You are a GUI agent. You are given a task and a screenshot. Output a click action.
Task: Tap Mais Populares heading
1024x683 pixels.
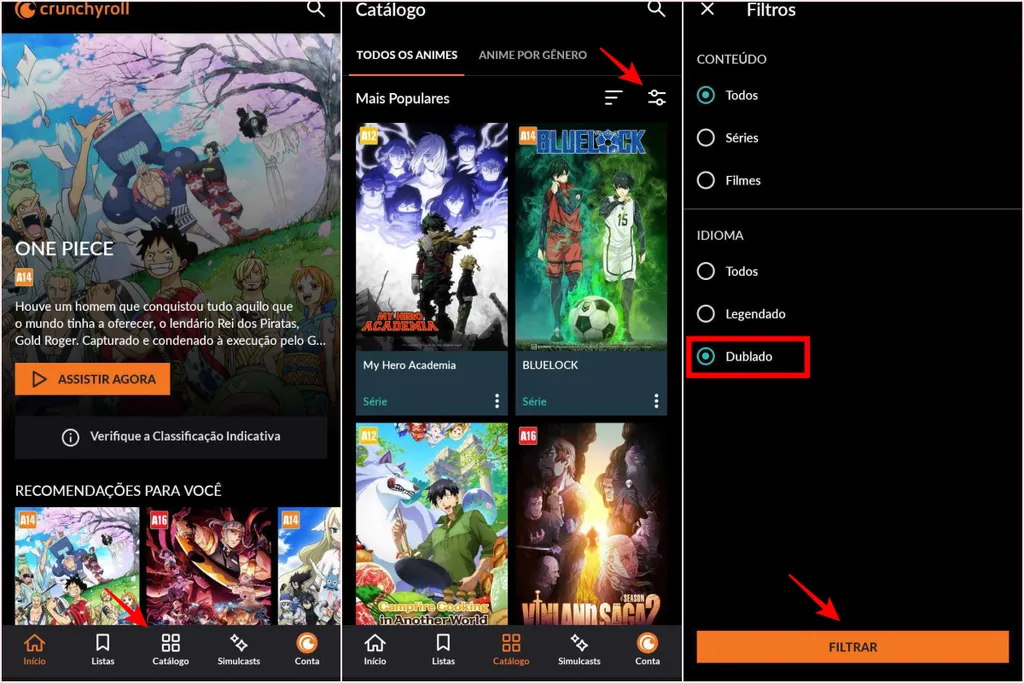402,99
